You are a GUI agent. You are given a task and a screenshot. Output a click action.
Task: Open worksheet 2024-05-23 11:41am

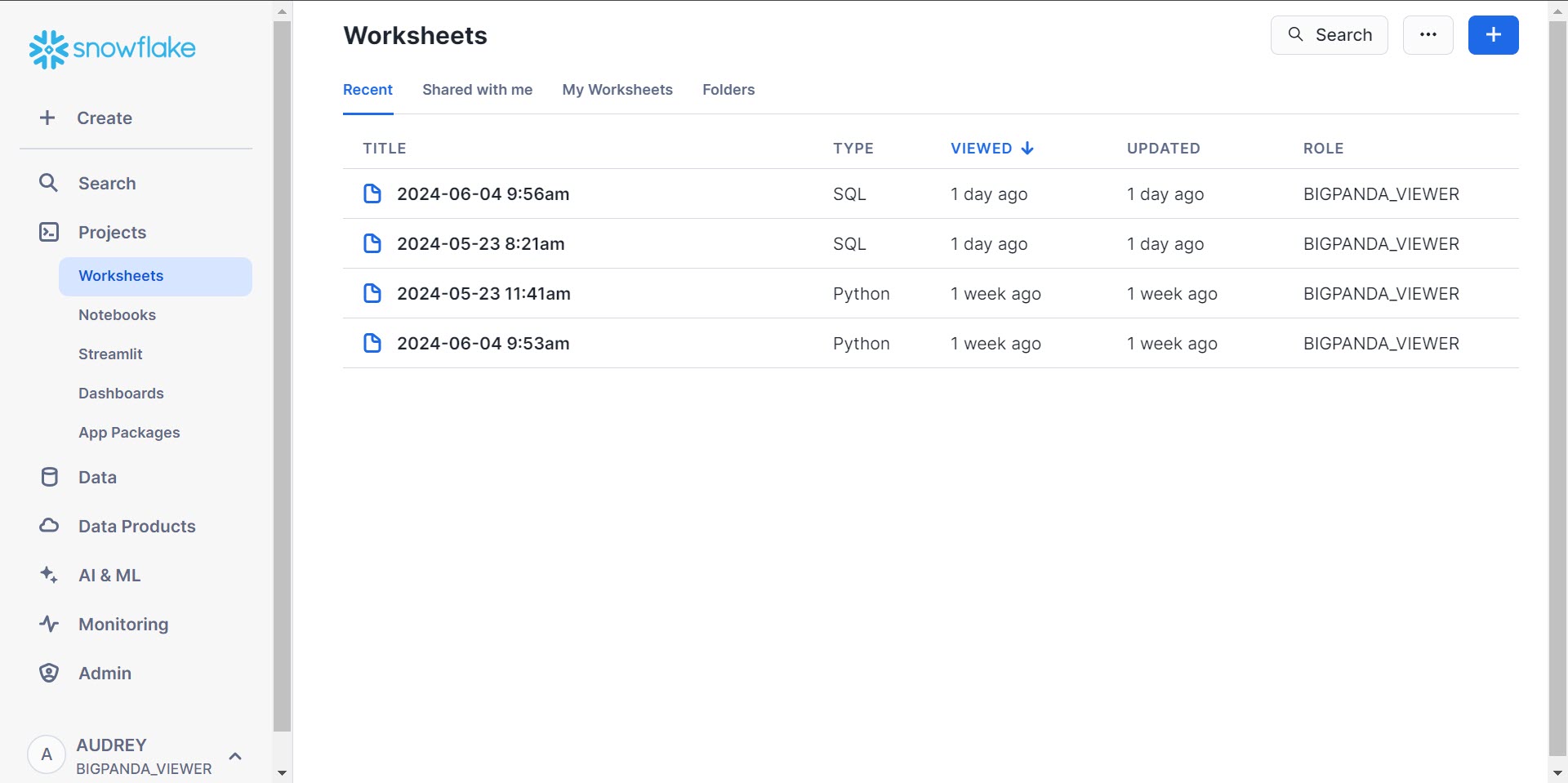click(483, 293)
